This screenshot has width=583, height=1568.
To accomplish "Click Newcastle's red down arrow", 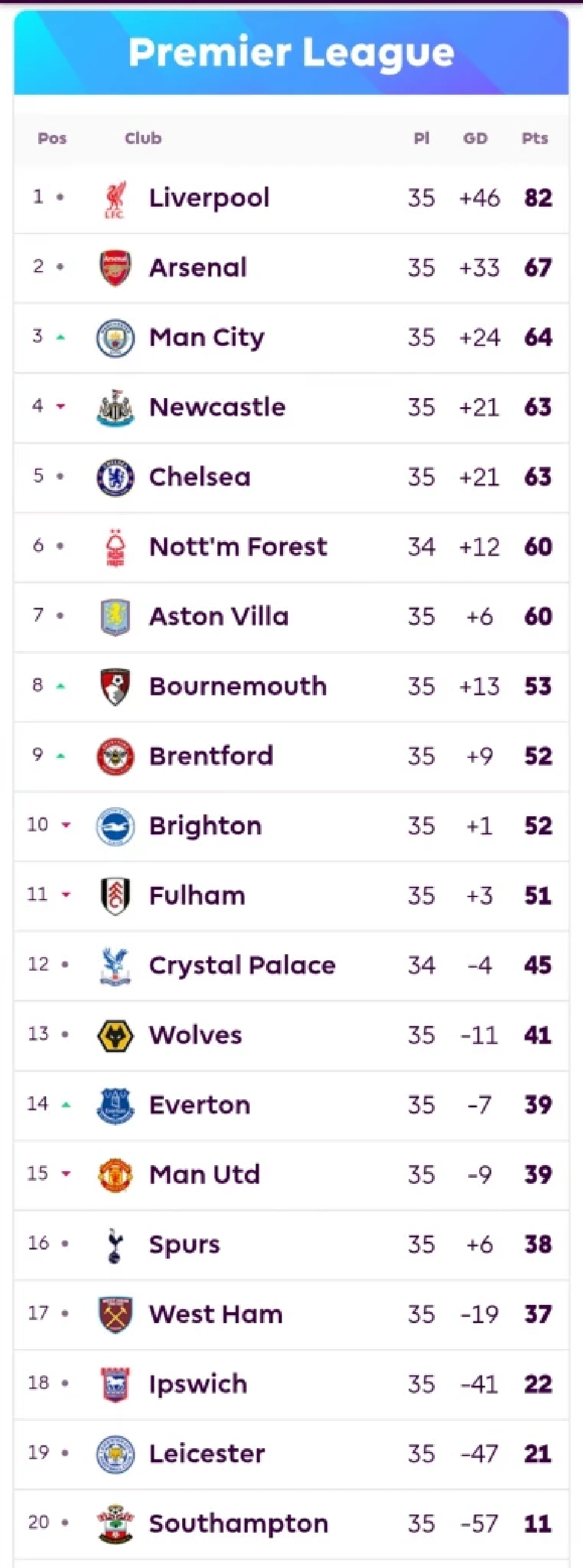I will [60, 406].
